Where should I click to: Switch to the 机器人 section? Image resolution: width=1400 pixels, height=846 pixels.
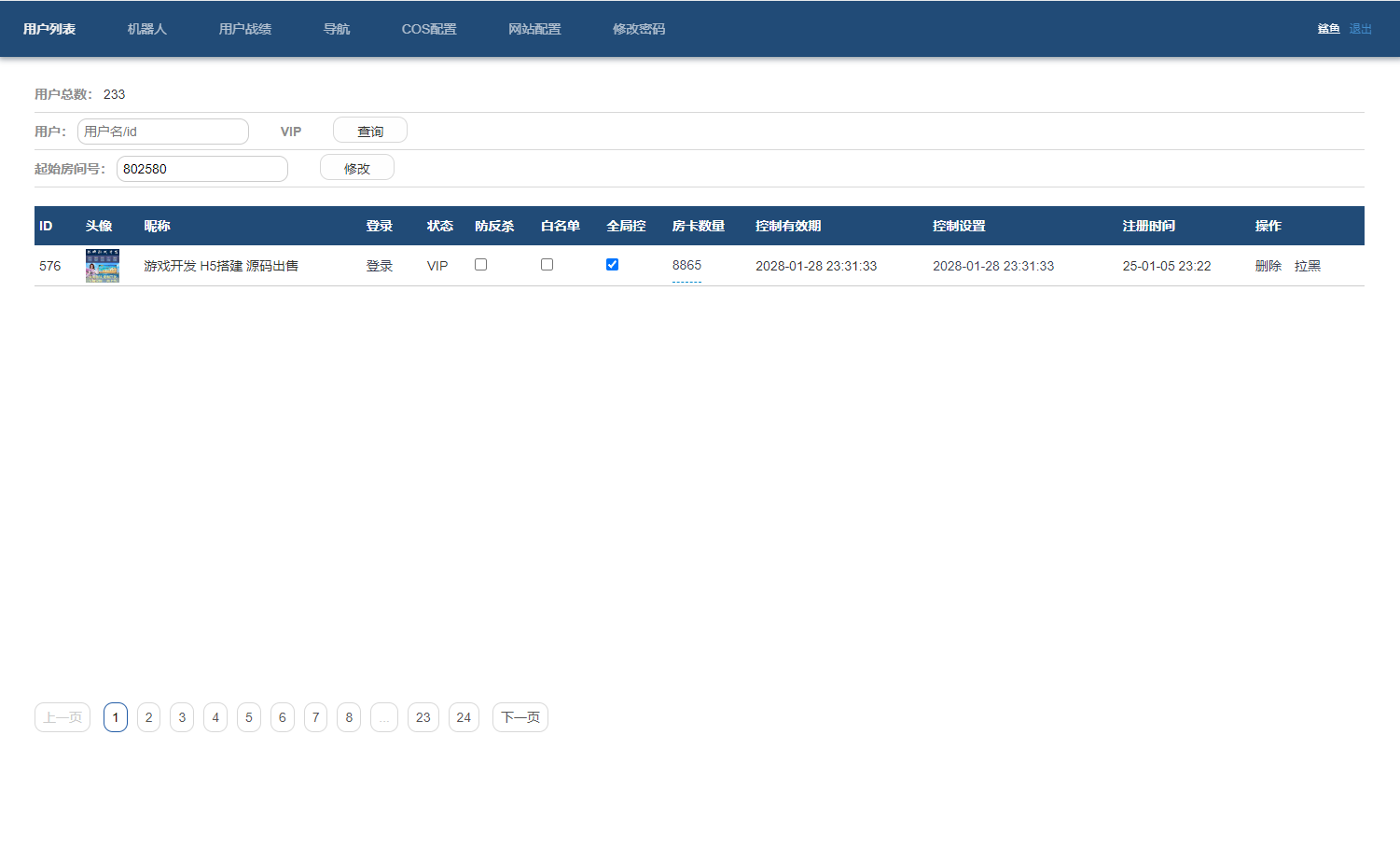coord(146,29)
